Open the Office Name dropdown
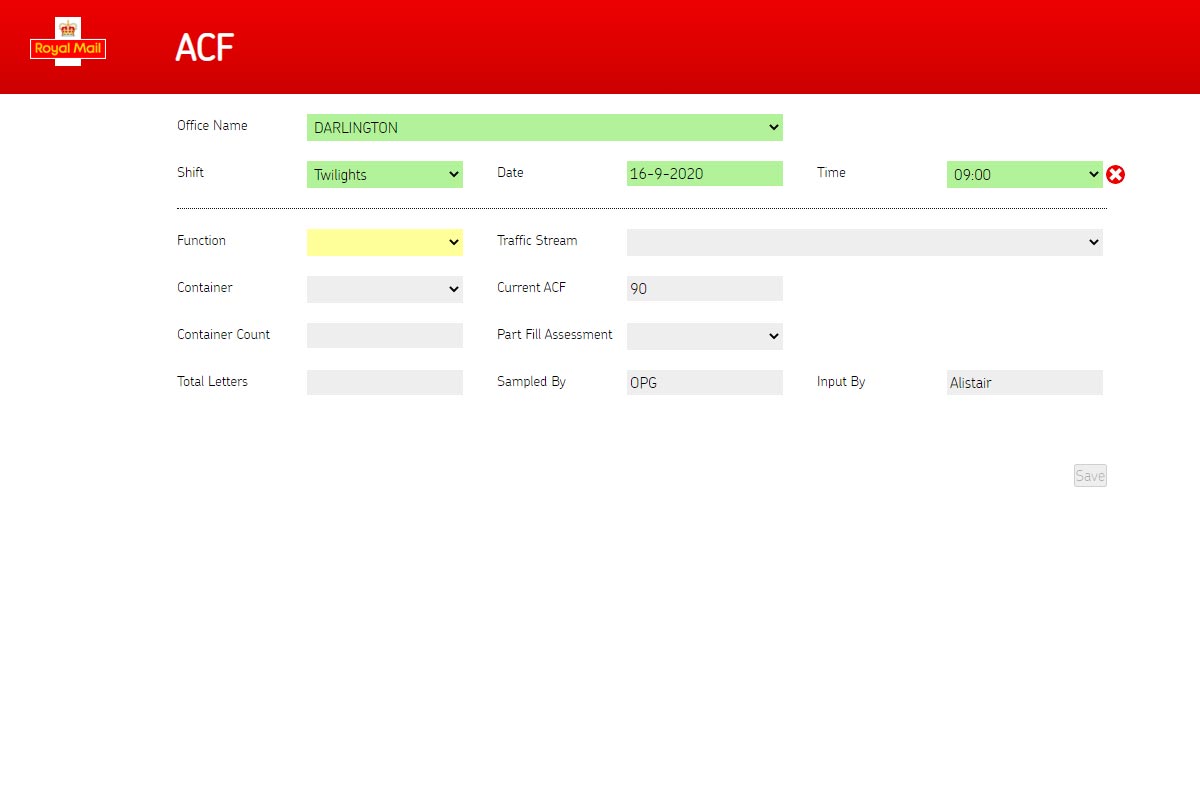This screenshot has width=1200, height=800. [x=544, y=128]
